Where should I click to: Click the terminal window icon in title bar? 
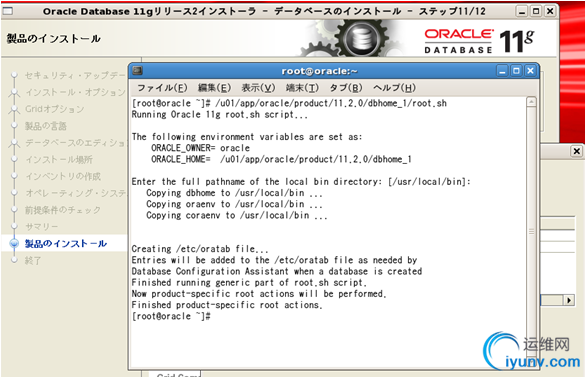137,70
